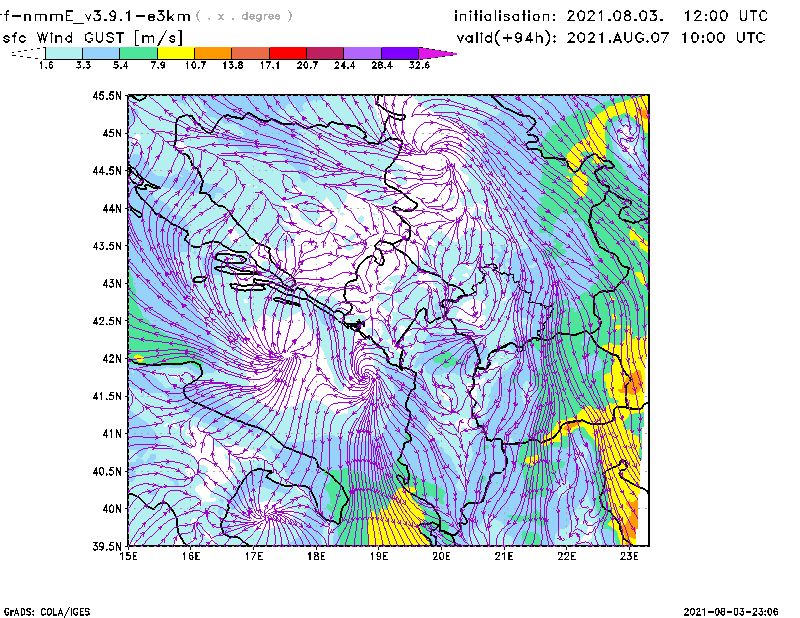Click the light cyan 1.6–3.3 legend swatch
This screenshot has height=618, width=800.
[64, 53]
